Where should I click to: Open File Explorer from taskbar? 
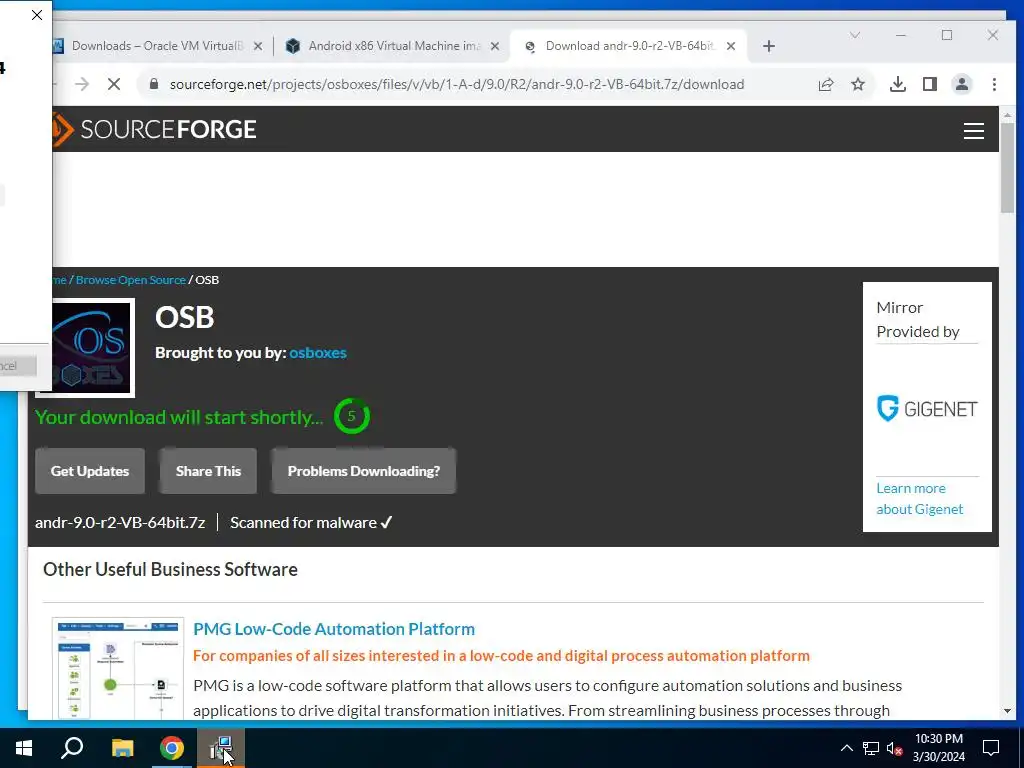[x=122, y=748]
